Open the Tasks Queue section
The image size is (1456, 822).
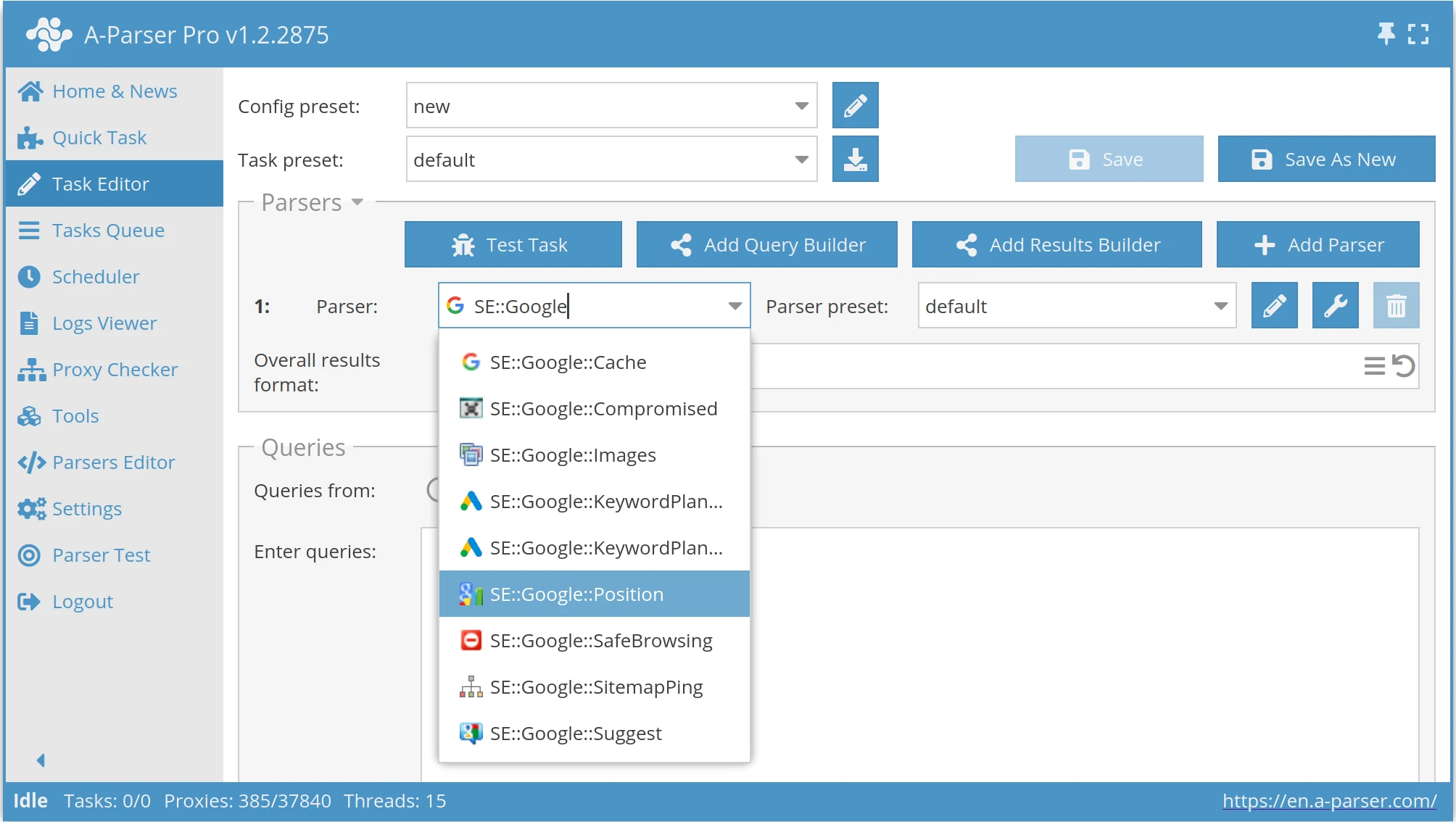[107, 230]
